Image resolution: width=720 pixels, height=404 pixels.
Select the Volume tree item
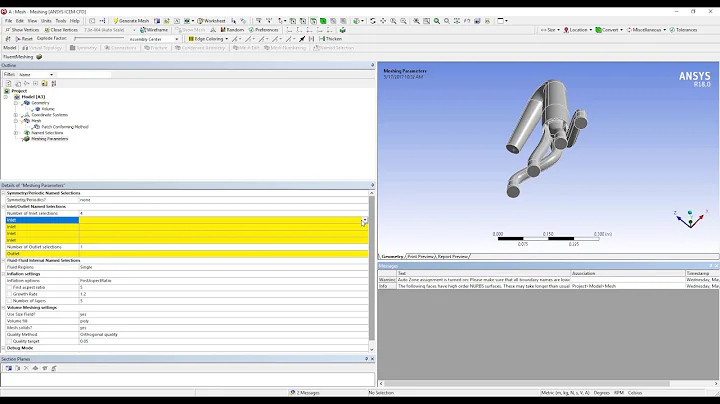tap(48, 109)
